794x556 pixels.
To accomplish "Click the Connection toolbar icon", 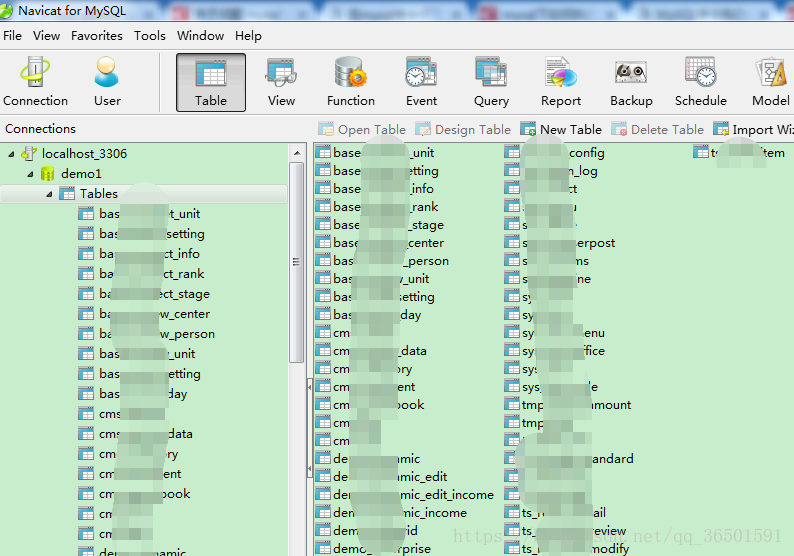I will (x=36, y=81).
